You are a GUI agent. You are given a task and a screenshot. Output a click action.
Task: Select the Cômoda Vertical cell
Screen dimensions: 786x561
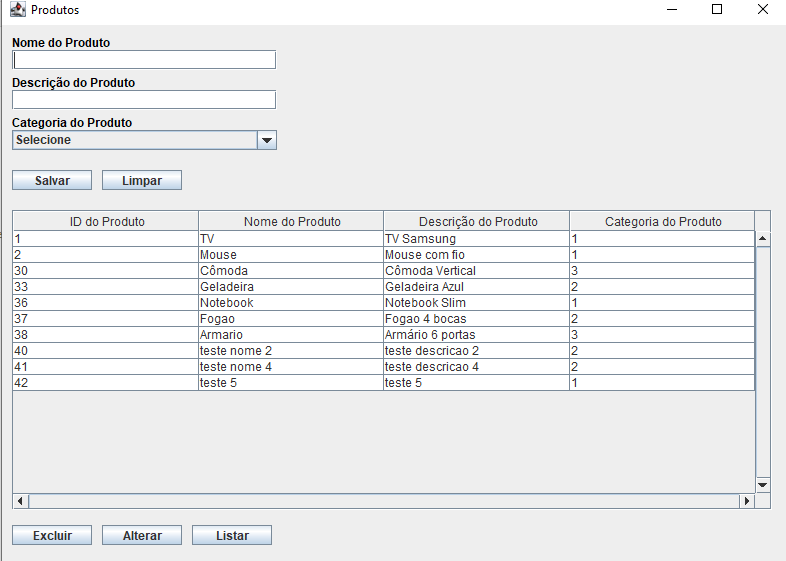tap(477, 271)
